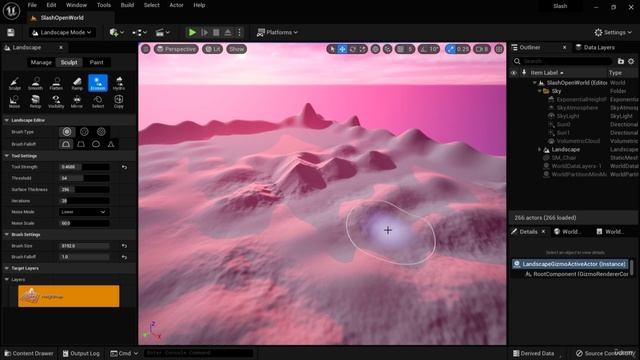The image size is (640, 360).
Task: Open Outliner settings gear
Action: (631, 61)
